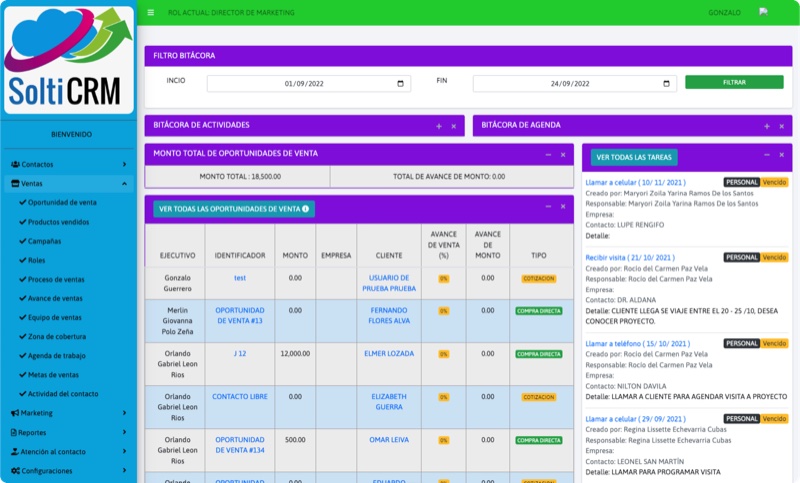
Task: Open Oportunidad de venta menu item
Action: 58,202
